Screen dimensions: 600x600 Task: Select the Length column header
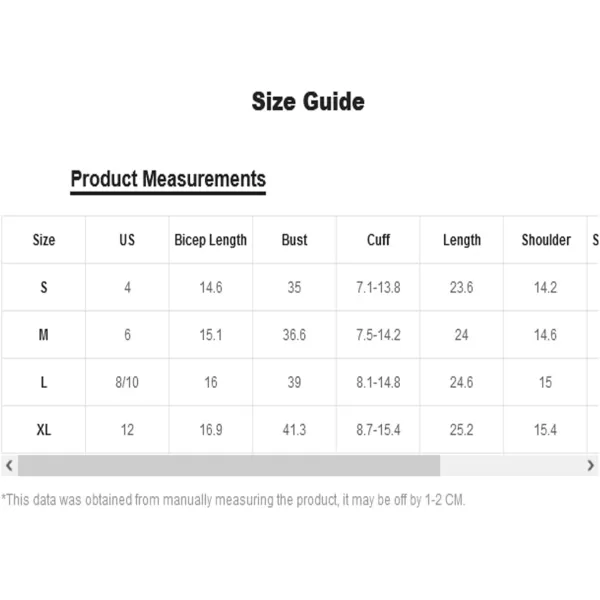[462, 240]
